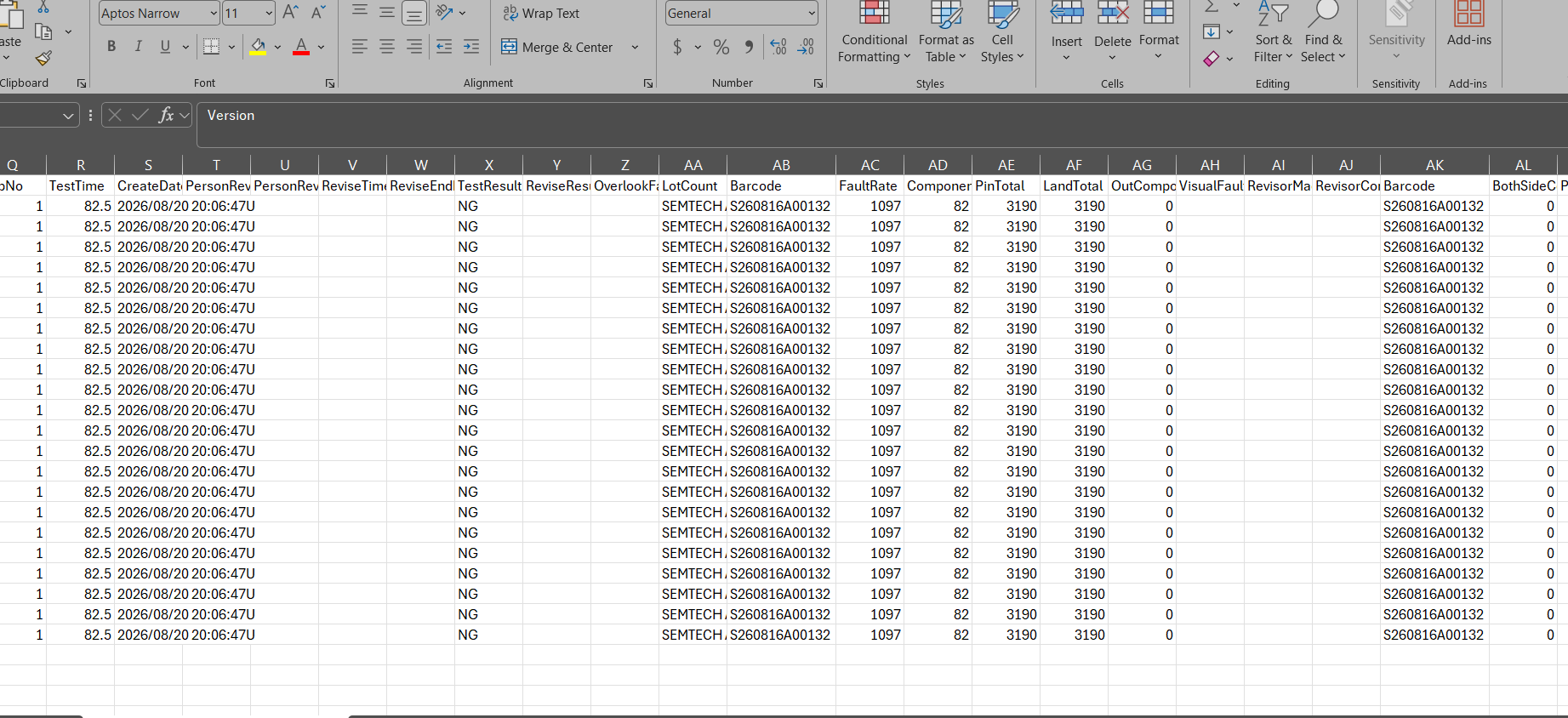Screen dimensions: 1568x718
Task: Toggle Wrap Text
Action: pos(541,13)
